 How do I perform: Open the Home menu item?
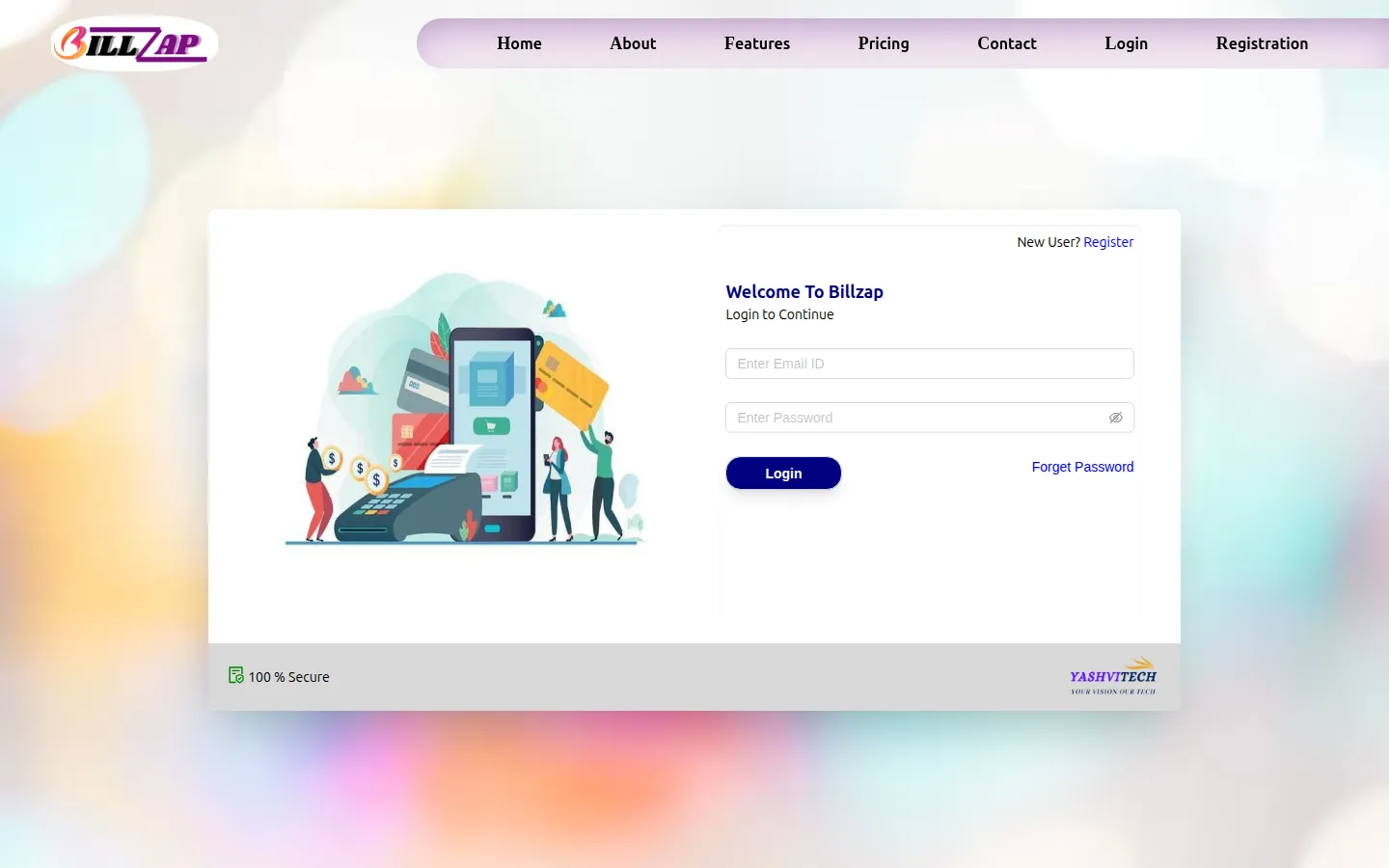click(x=519, y=43)
